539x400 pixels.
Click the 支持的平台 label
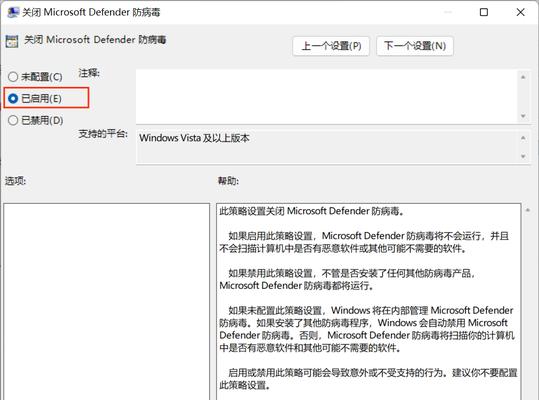103,133
